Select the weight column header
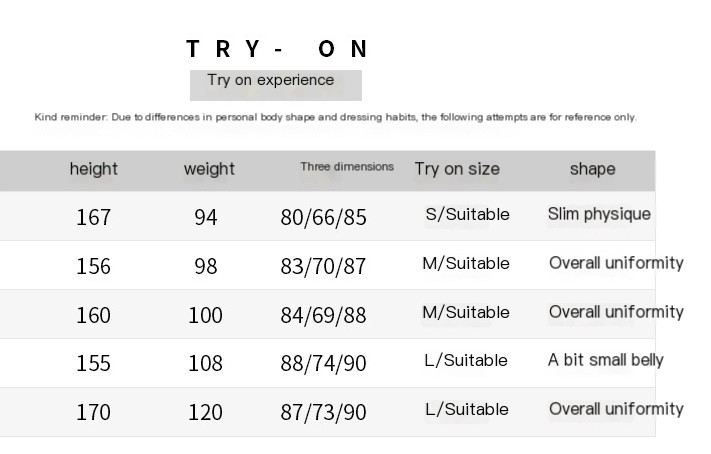This screenshot has height=454, width=711. tap(209, 169)
